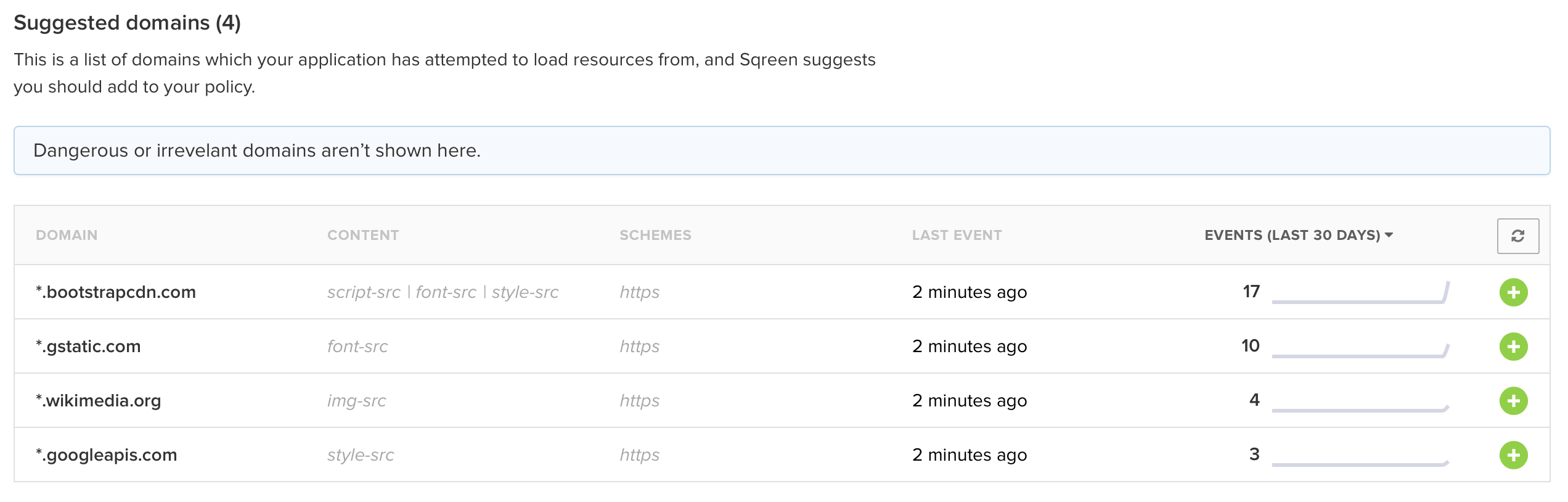Sort table by Domain column header
This screenshot has width=1568, height=502.
[x=67, y=235]
